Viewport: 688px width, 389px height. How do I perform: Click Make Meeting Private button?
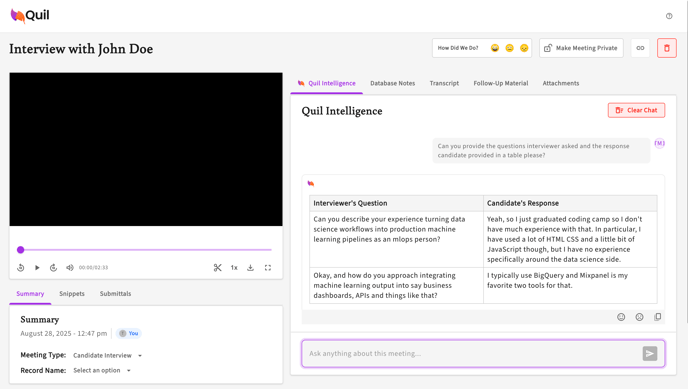tap(581, 48)
